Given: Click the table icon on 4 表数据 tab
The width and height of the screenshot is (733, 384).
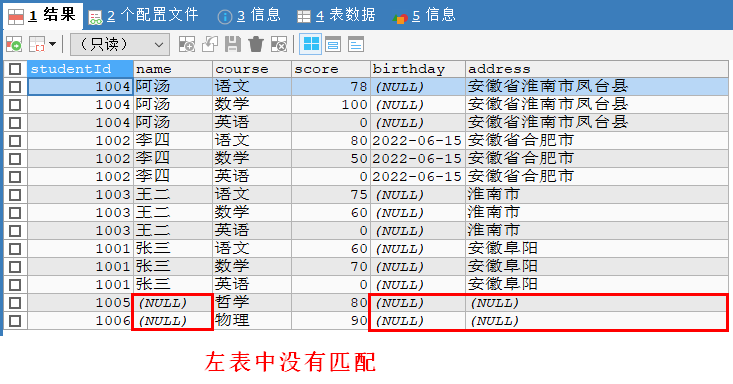Looking at the screenshot, I should [x=304, y=17].
